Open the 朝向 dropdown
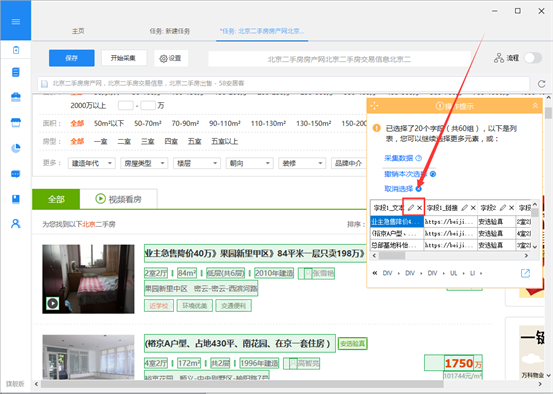This screenshot has height=394, width=553. (249, 163)
